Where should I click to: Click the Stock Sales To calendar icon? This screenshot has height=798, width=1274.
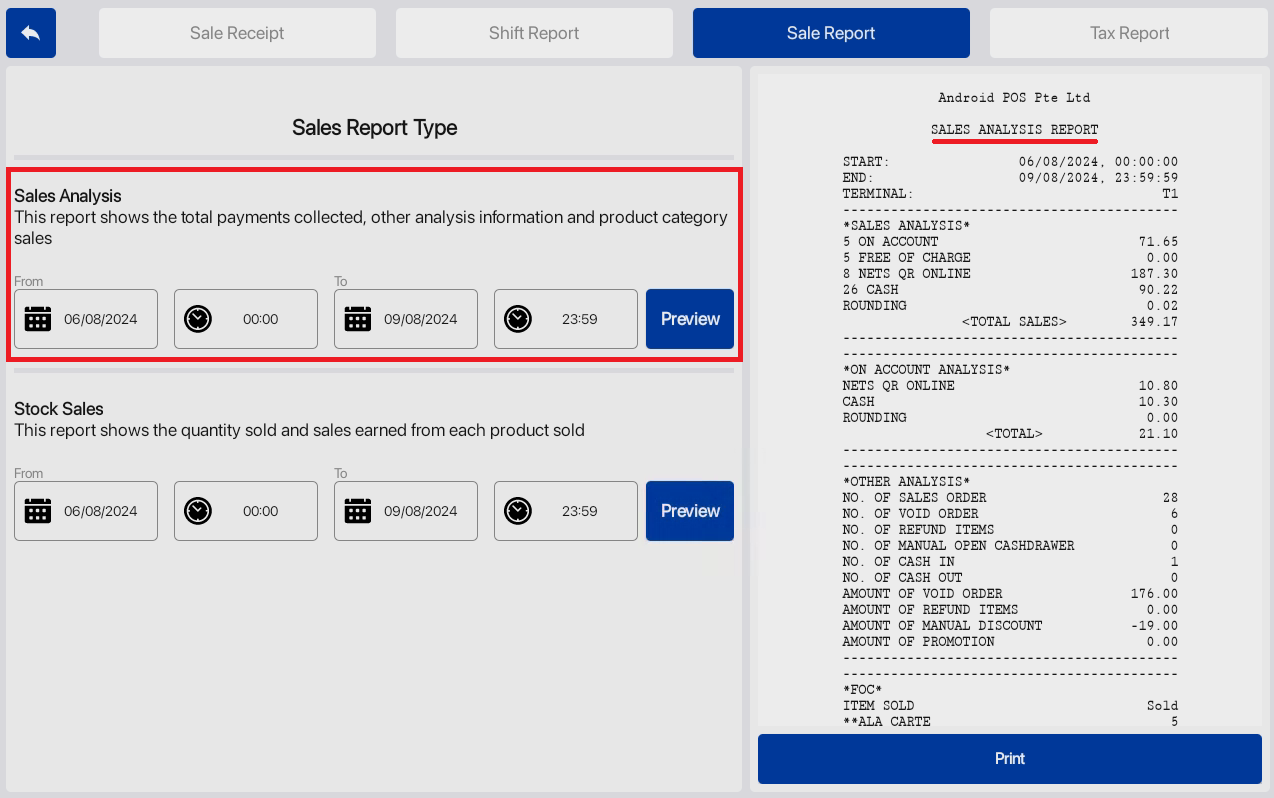click(x=358, y=511)
